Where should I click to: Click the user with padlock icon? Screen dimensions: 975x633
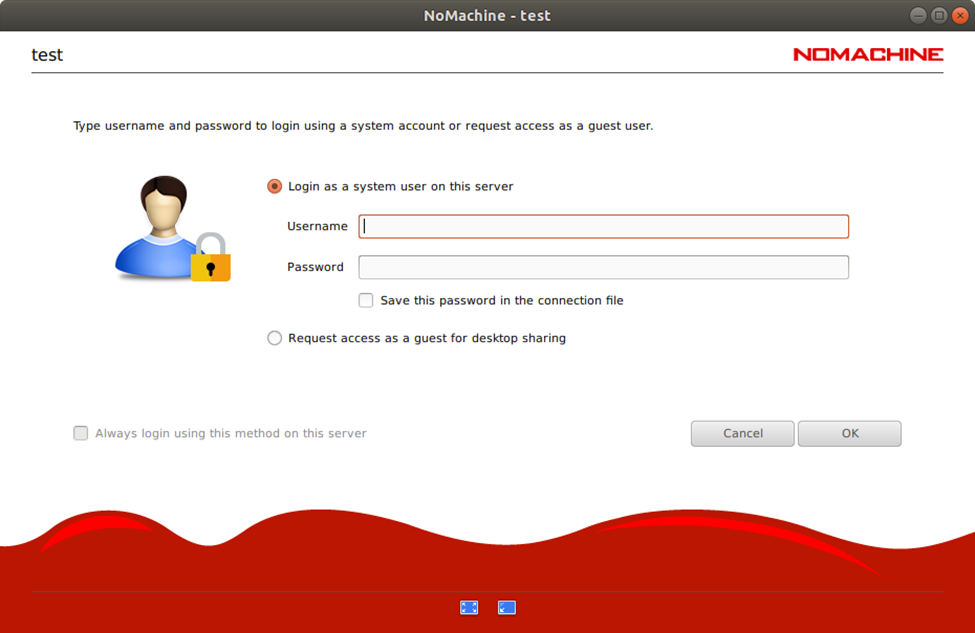point(173,229)
